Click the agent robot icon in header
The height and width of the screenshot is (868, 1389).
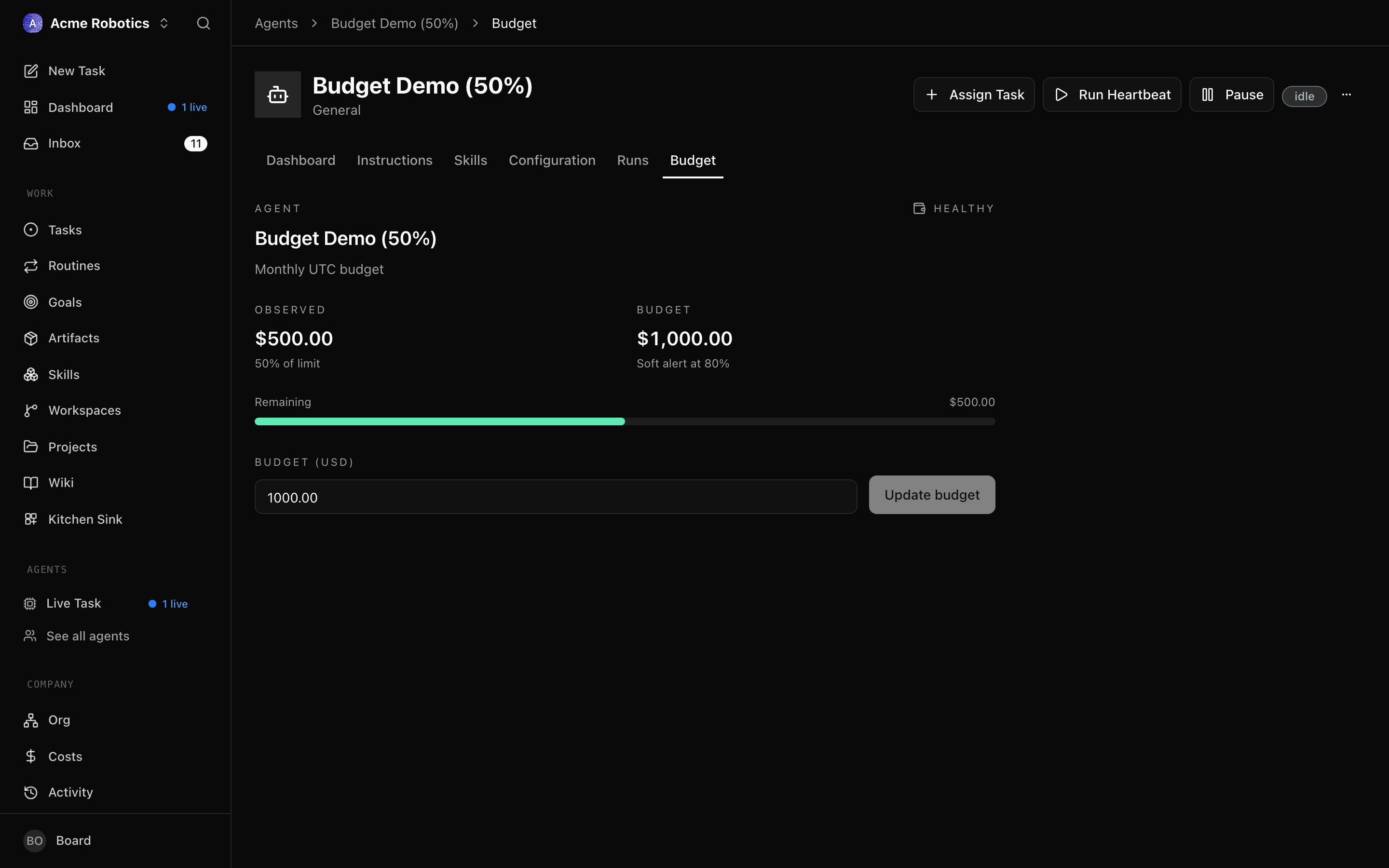(x=278, y=95)
